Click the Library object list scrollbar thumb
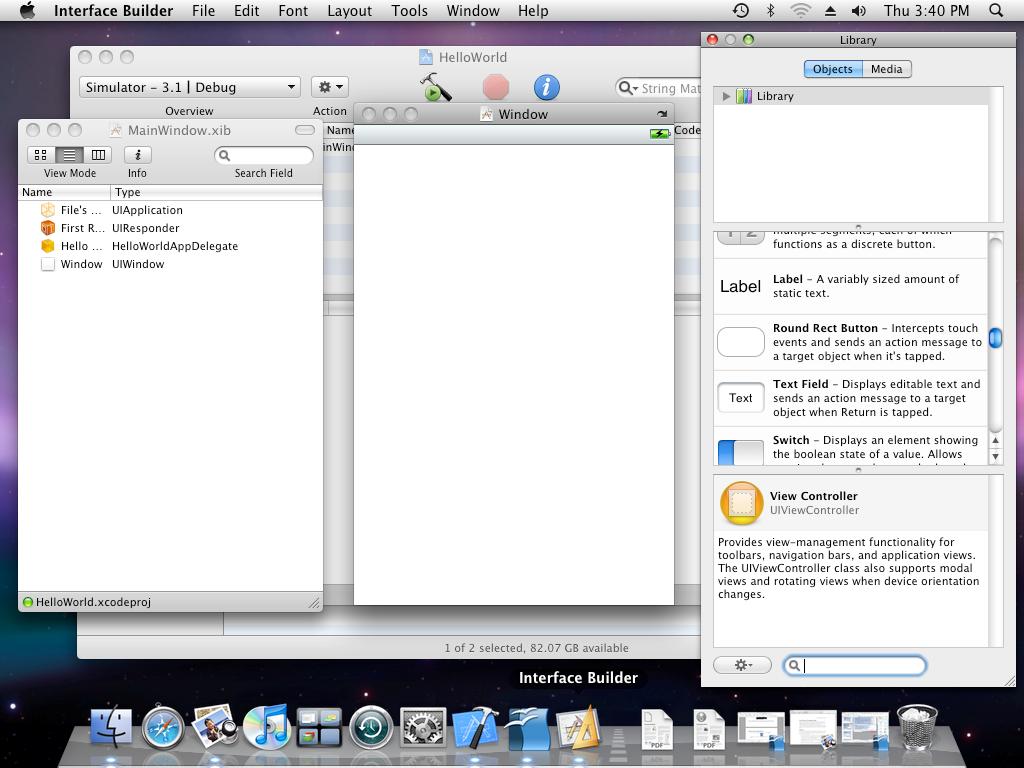 995,338
